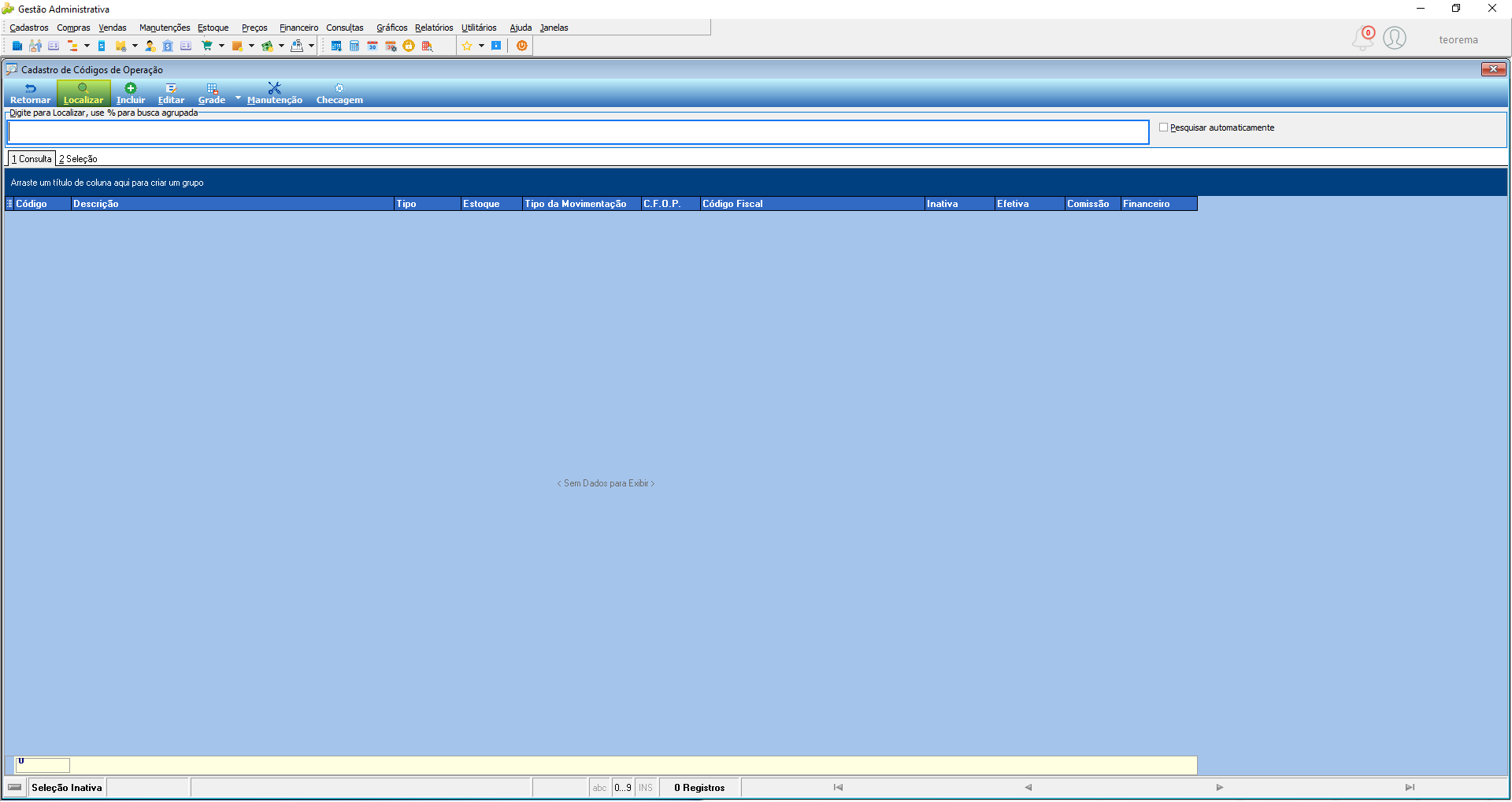This screenshot has height=802, width=1512.
Task: Click the Editar button
Action: pos(171,94)
